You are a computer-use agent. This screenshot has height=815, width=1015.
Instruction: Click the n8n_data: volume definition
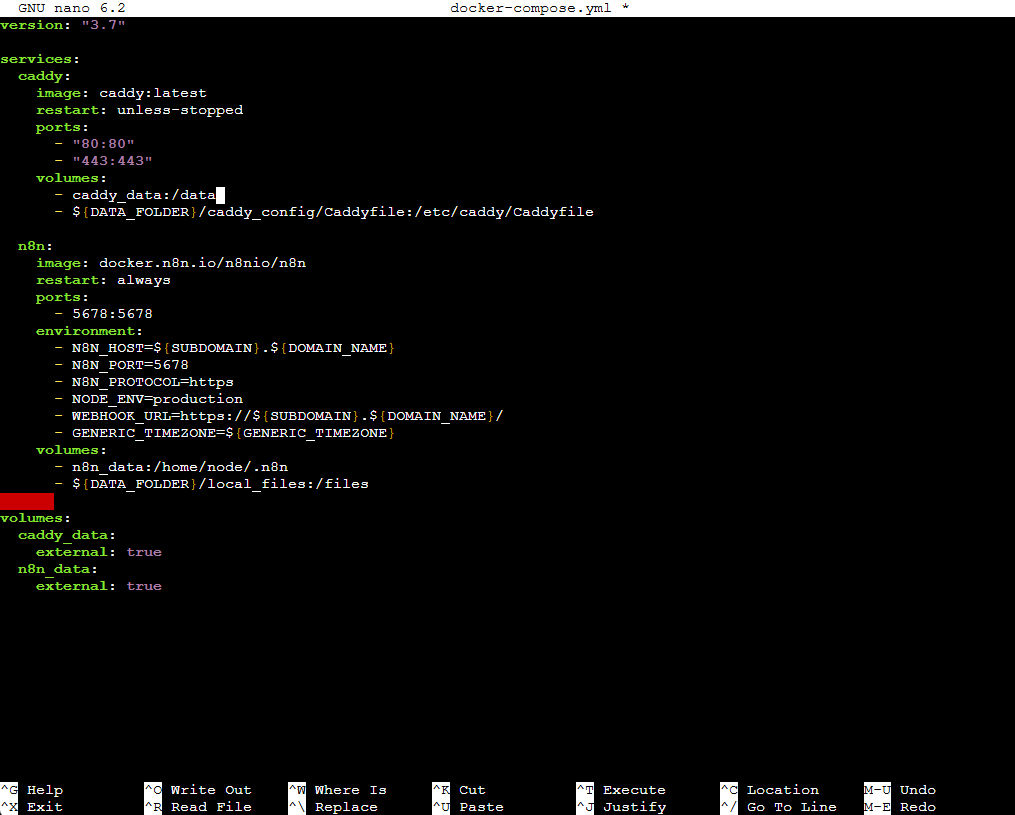pyautogui.click(x=58, y=569)
